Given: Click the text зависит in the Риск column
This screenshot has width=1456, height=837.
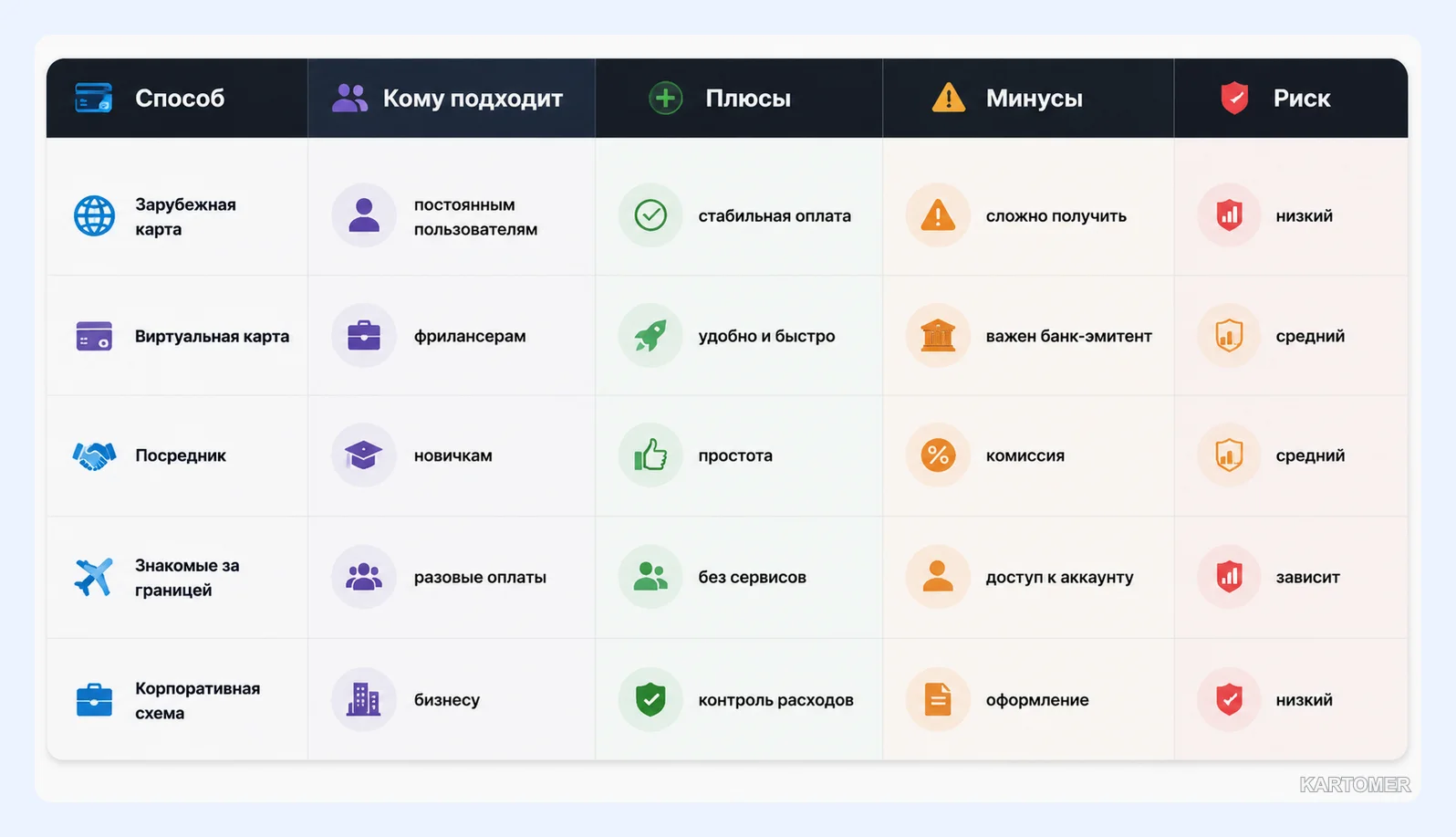Looking at the screenshot, I should pyautogui.click(x=1307, y=577).
